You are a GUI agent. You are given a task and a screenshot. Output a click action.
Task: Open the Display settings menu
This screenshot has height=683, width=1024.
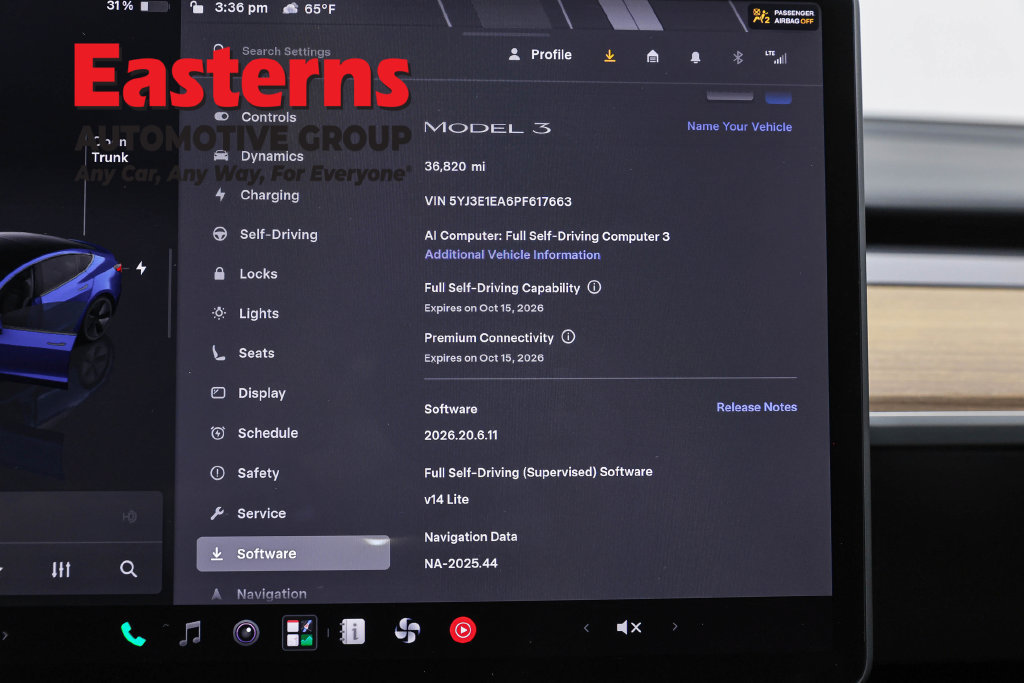pos(248,393)
